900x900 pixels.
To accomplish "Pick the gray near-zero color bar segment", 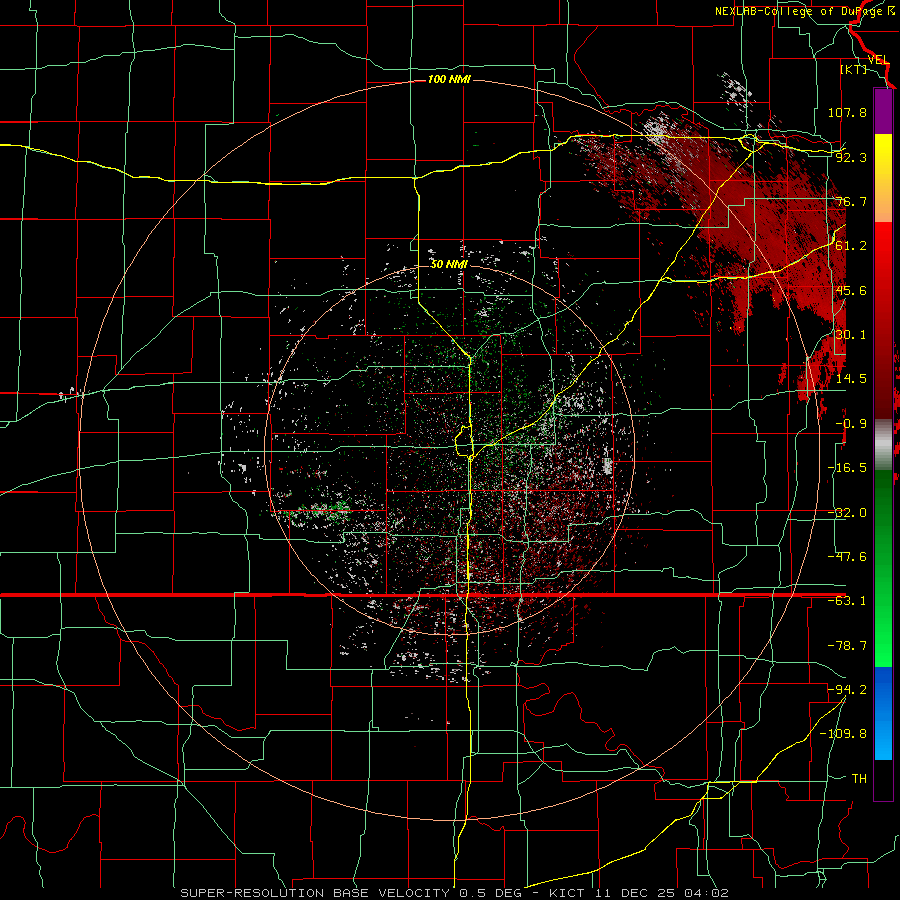I will pyautogui.click(x=883, y=445).
